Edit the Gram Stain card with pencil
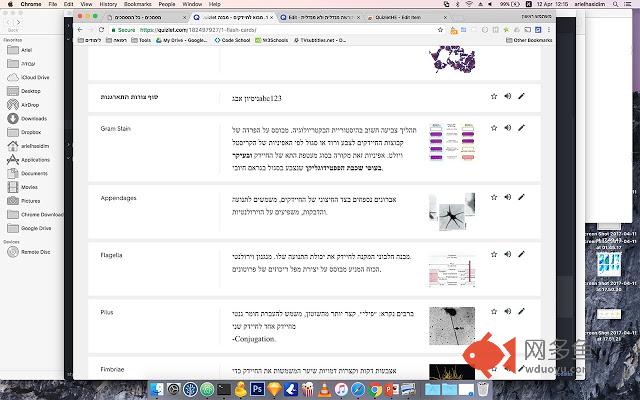Viewport: 640px width, 400px height. 521,128
